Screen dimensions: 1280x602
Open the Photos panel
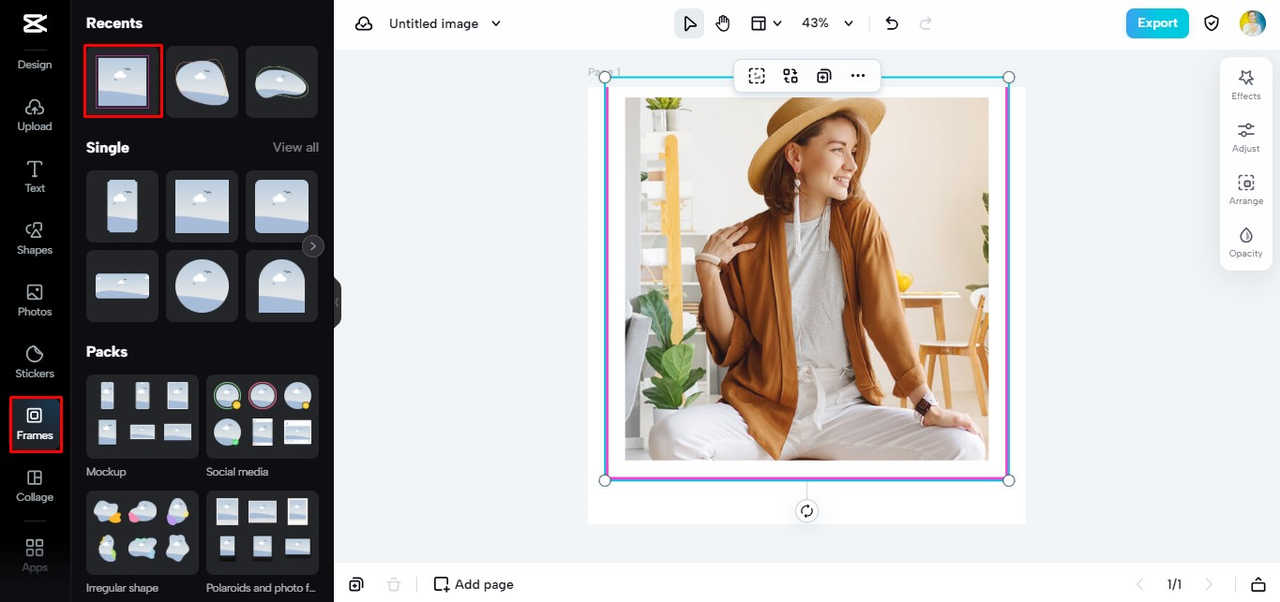coord(34,300)
